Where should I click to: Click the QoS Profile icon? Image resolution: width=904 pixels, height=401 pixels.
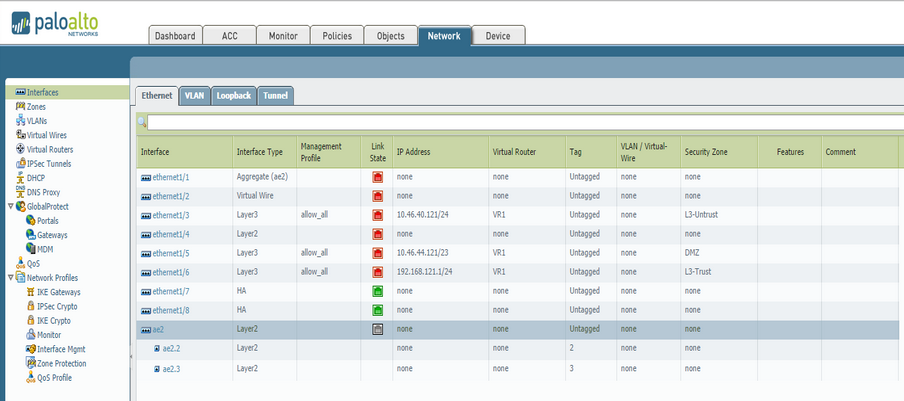31,377
